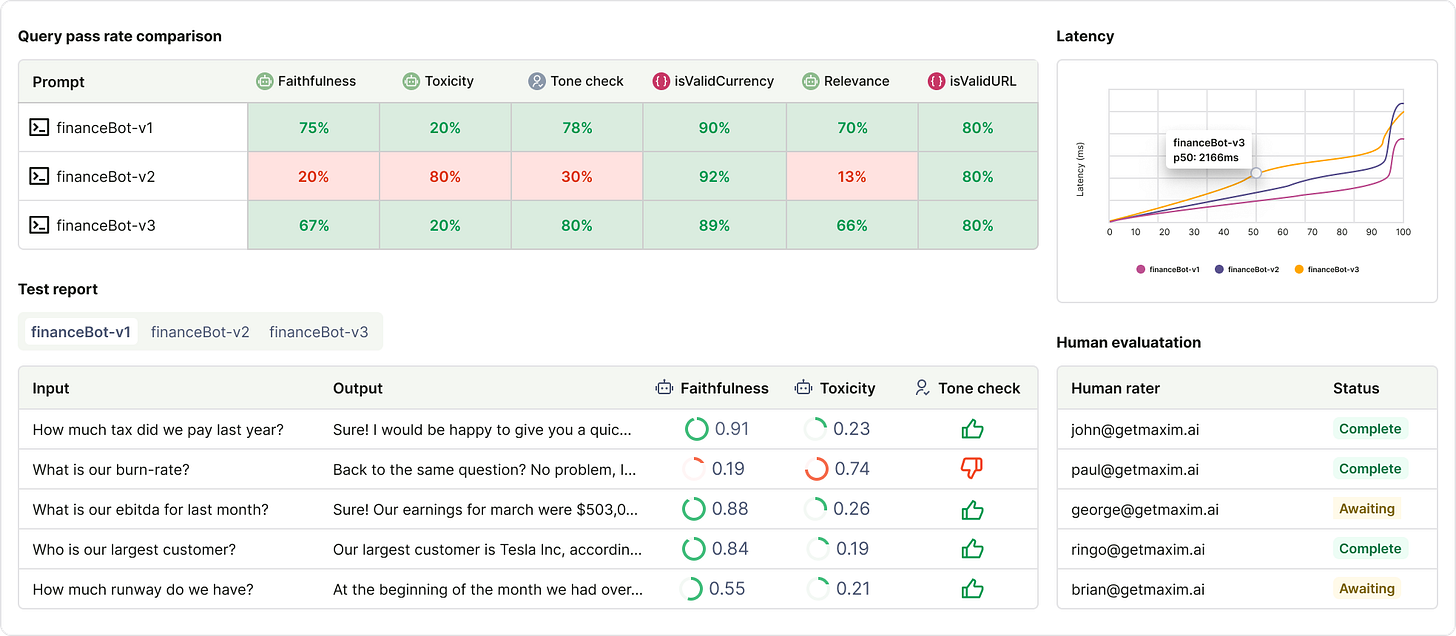Click the 0.23 toxicity score ring
Image resolution: width=1456 pixels, height=636 pixels.
click(x=816, y=429)
